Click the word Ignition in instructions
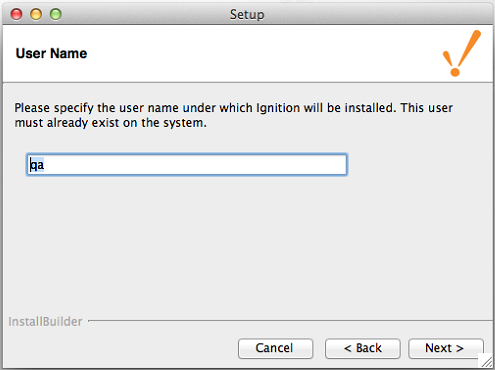Viewport: 495px width, 370px height. click(x=278, y=108)
